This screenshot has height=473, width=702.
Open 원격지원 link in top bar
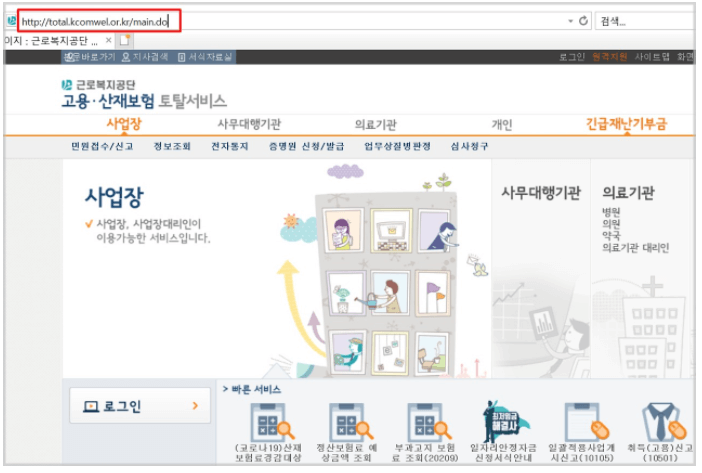609,57
